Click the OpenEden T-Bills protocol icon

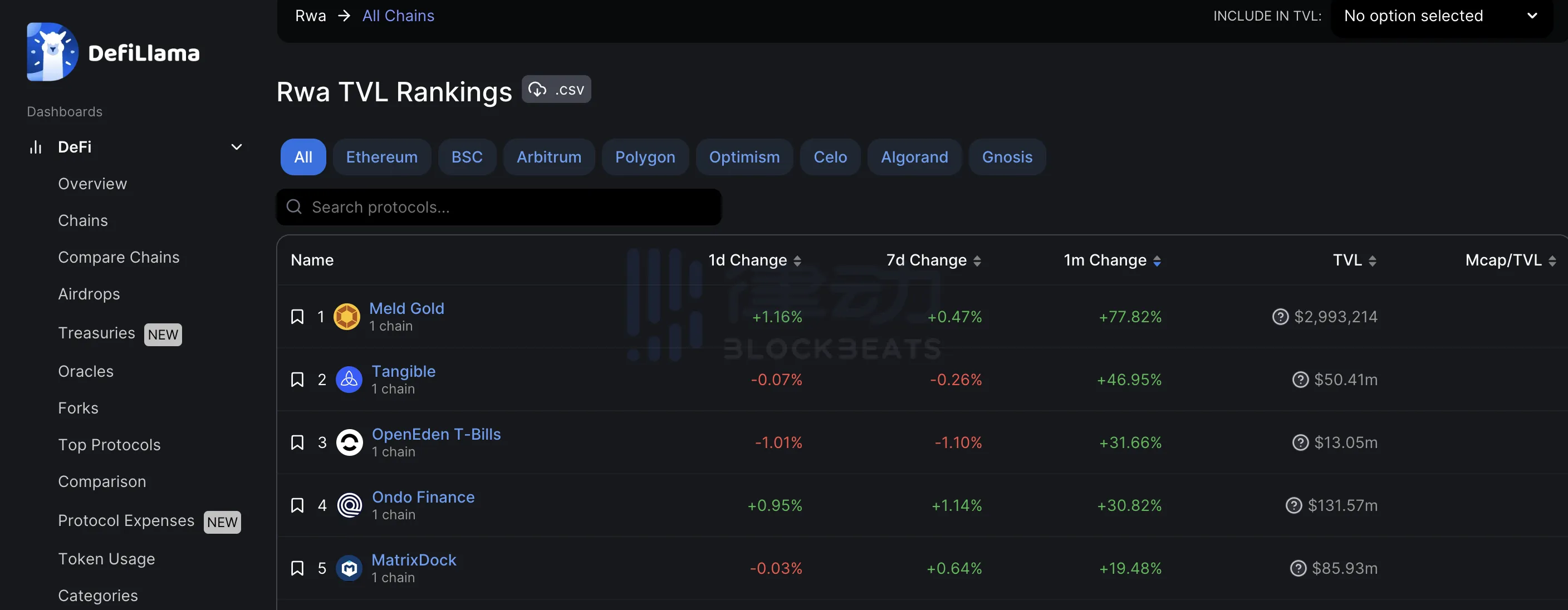click(x=349, y=442)
